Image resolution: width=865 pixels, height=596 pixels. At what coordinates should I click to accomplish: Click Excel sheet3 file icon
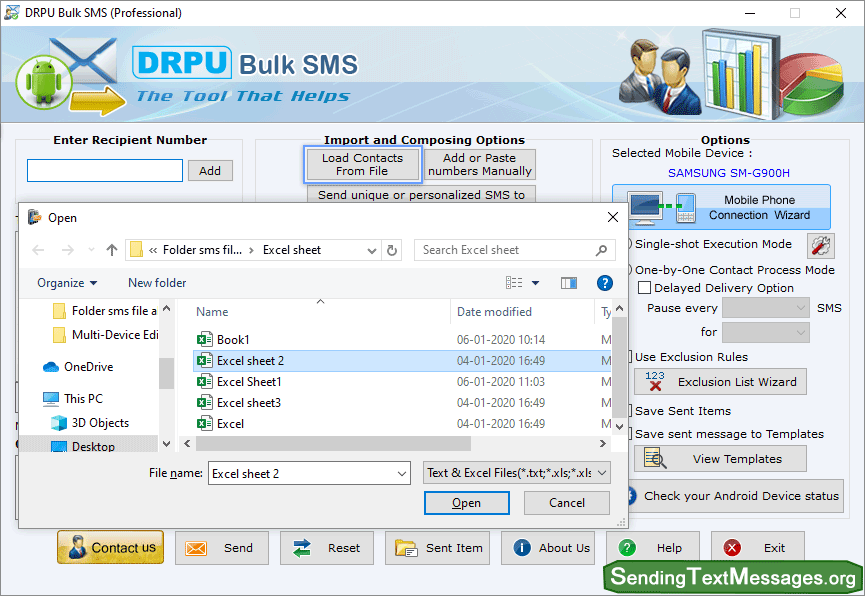click(x=205, y=402)
